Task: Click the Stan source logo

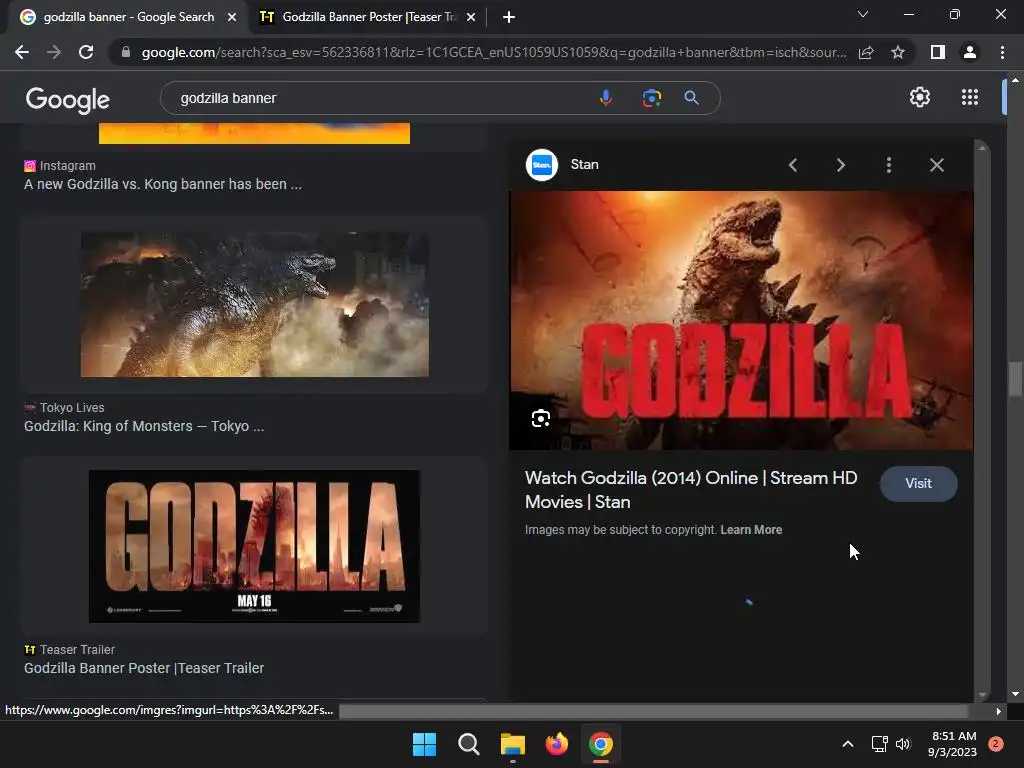Action: pyautogui.click(x=542, y=165)
